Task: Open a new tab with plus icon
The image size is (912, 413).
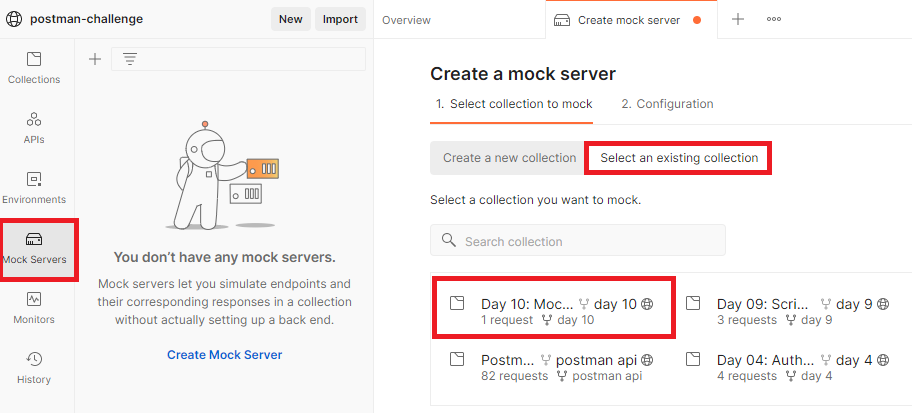Action: [738, 19]
